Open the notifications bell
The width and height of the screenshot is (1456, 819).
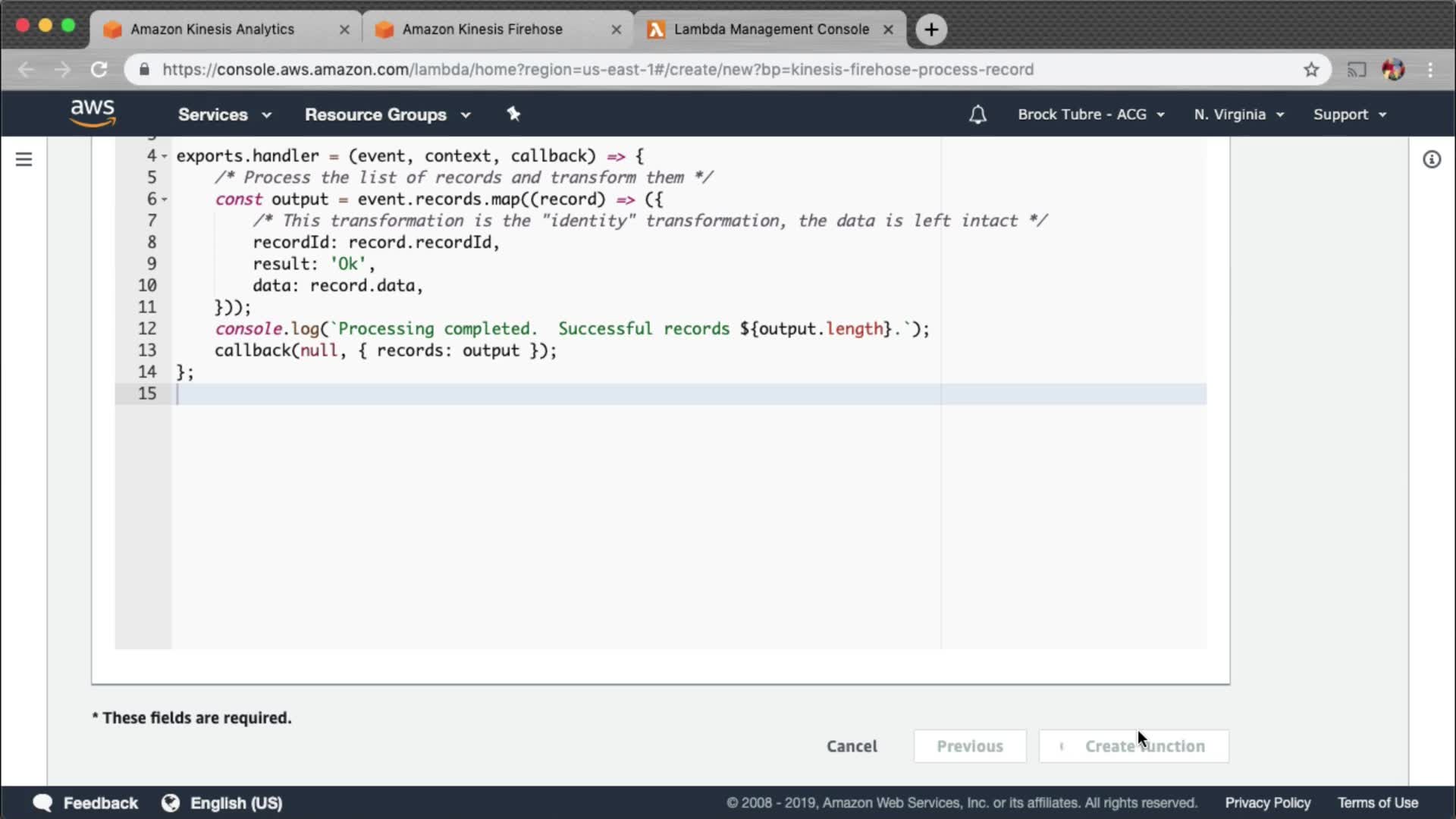[977, 115]
